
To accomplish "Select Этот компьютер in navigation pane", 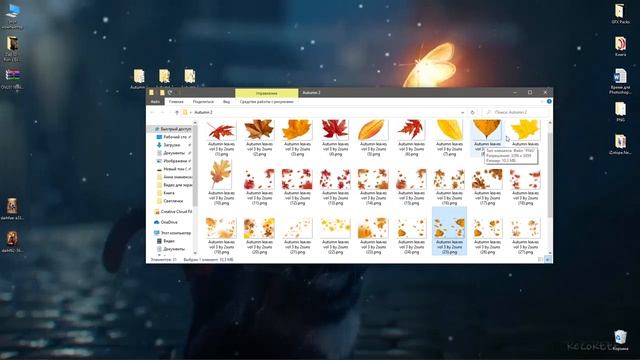I will [172, 233].
